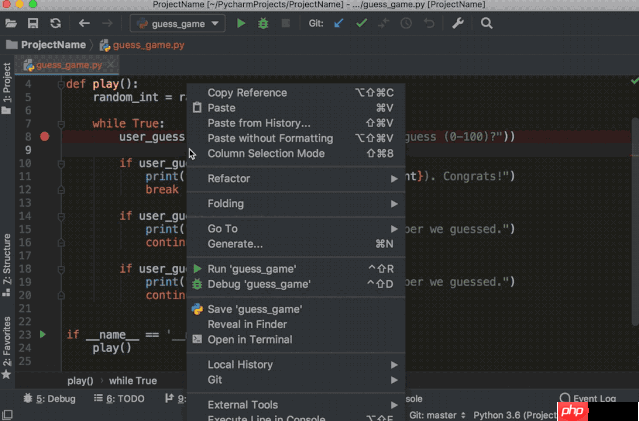Viewport: 639px width, 421px height.
Task: Click the editor vertical scrollbar
Action: pyautogui.click(x=635, y=222)
